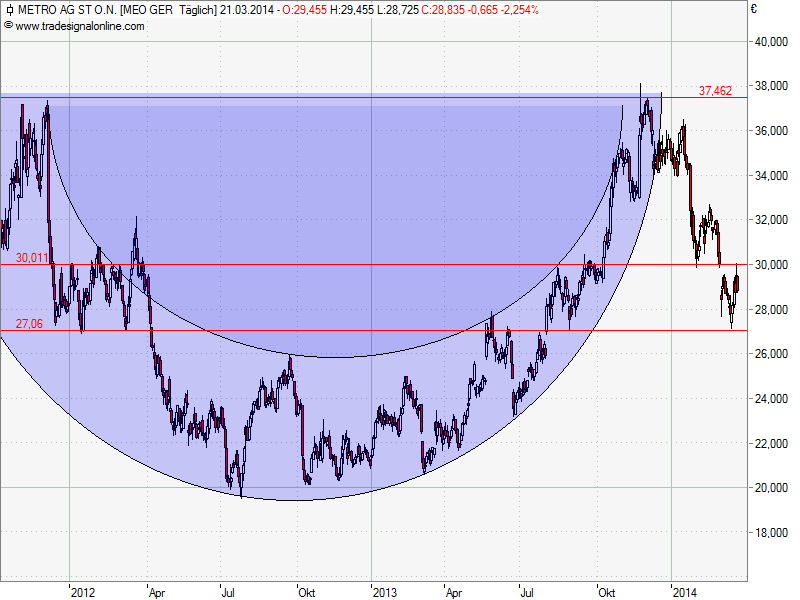The width and height of the screenshot is (800, 600).
Task: Click the date 21.03.2014 in header
Action: pyautogui.click(x=247, y=10)
